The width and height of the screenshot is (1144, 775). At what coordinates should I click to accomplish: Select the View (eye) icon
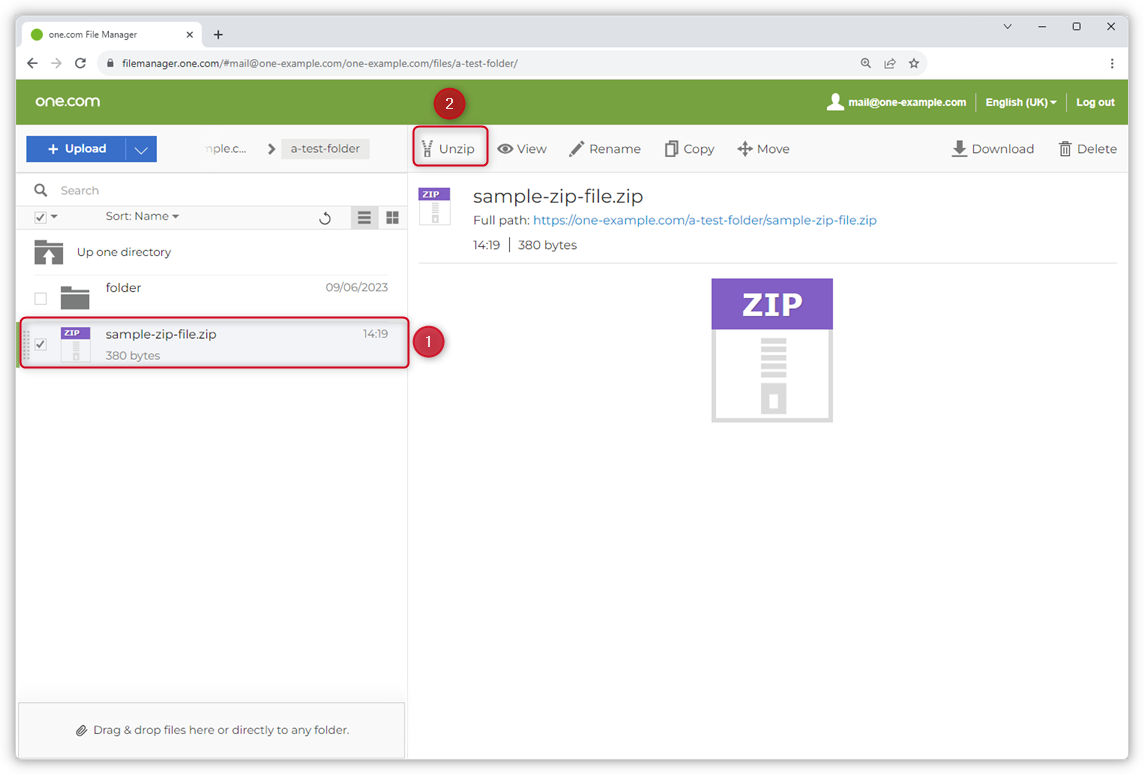[x=505, y=148]
